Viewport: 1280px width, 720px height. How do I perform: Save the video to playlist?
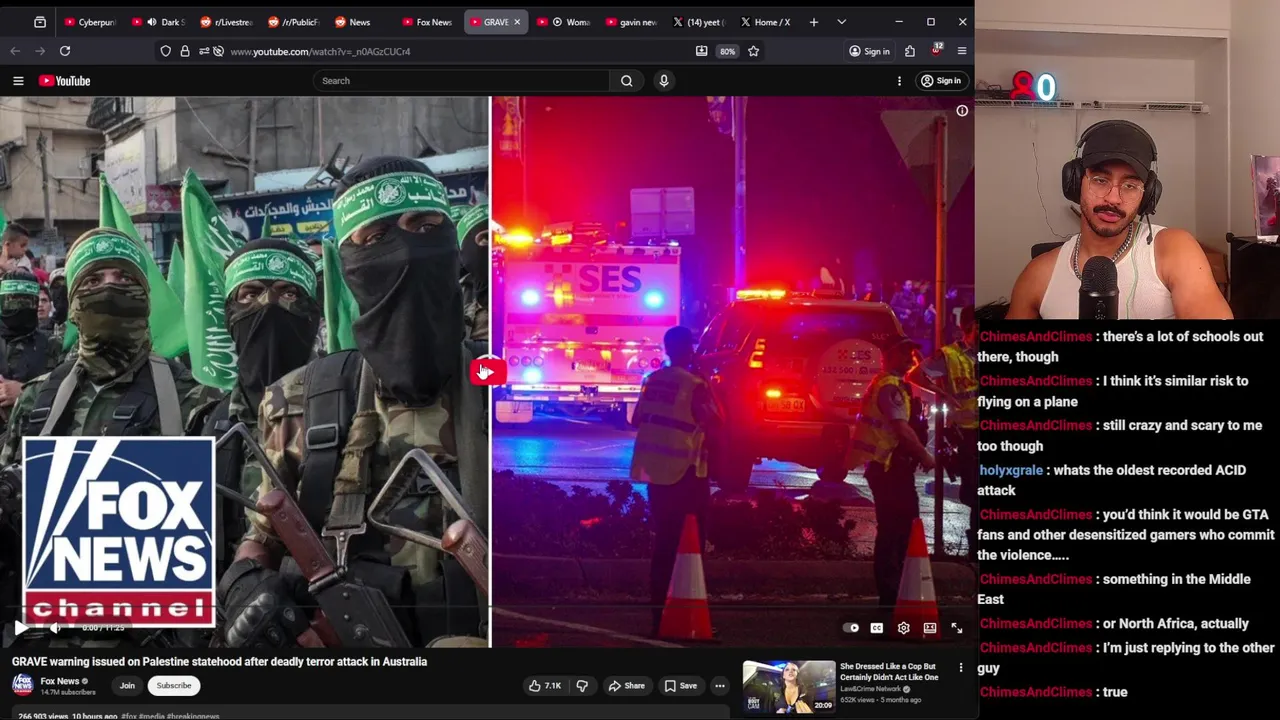coord(681,686)
